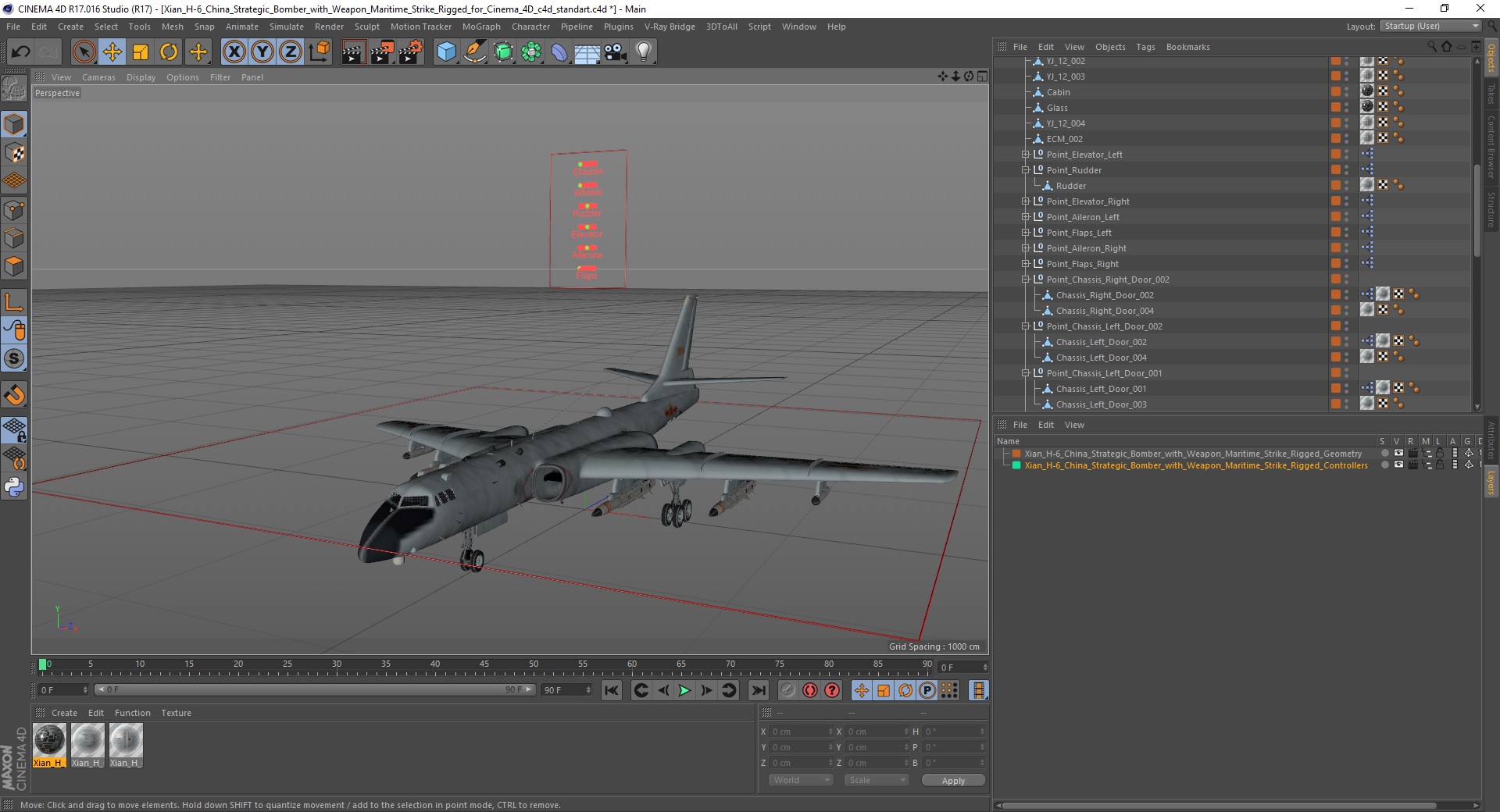Open the spline pen tool

pyautogui.click(x=474, y=52)
